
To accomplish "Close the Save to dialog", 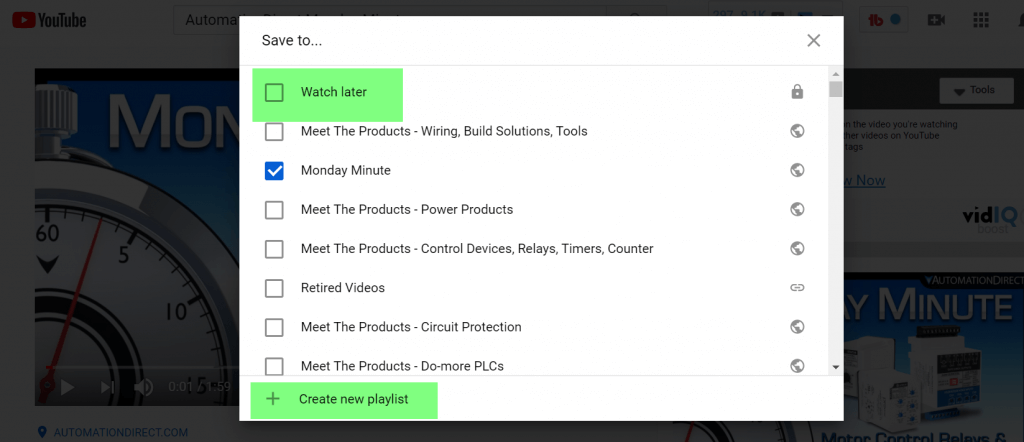I will (x=814, y=41).
